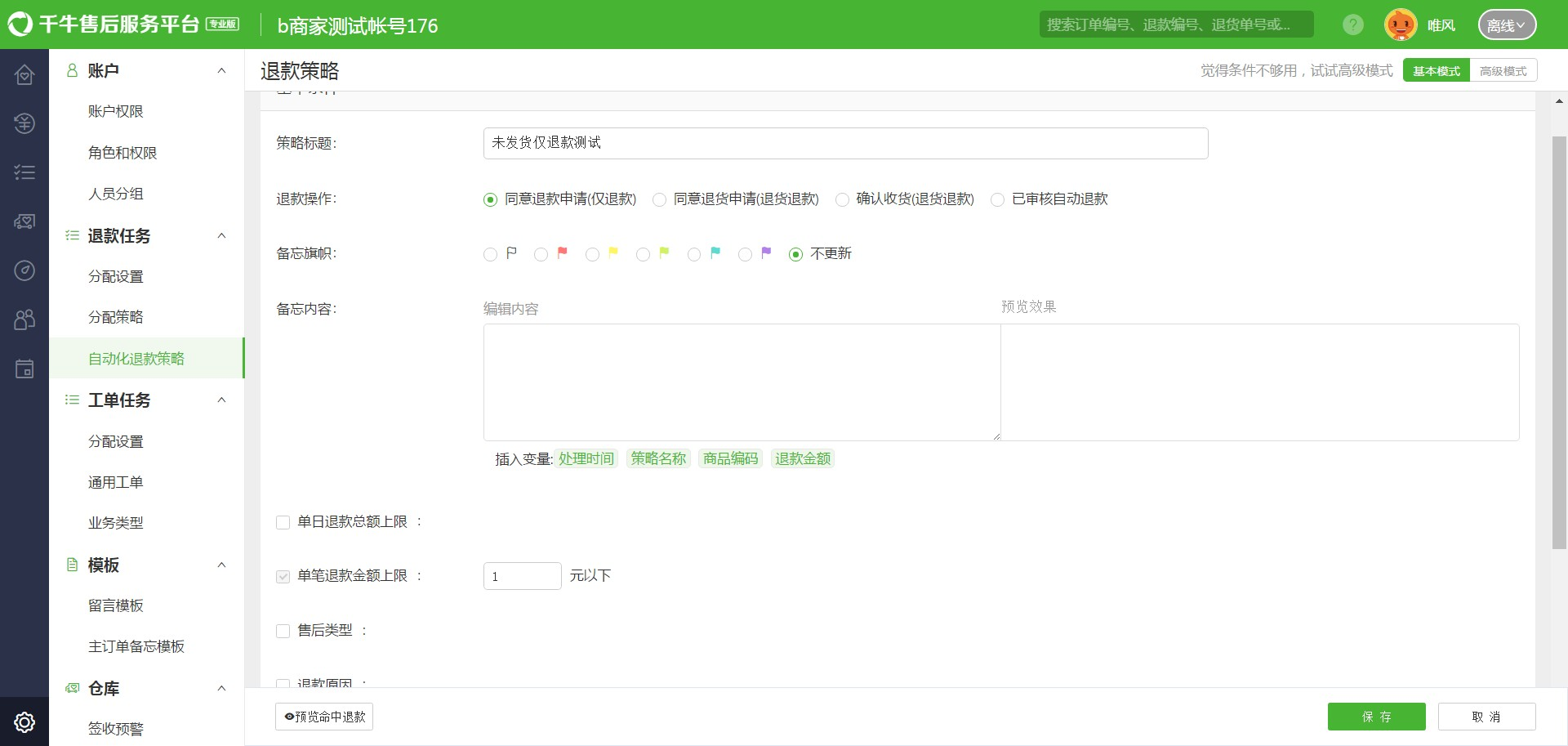The height and width of the screenshot is (746, 1568).
Task: Click the green 保存 button
Action: (1376, 717)
